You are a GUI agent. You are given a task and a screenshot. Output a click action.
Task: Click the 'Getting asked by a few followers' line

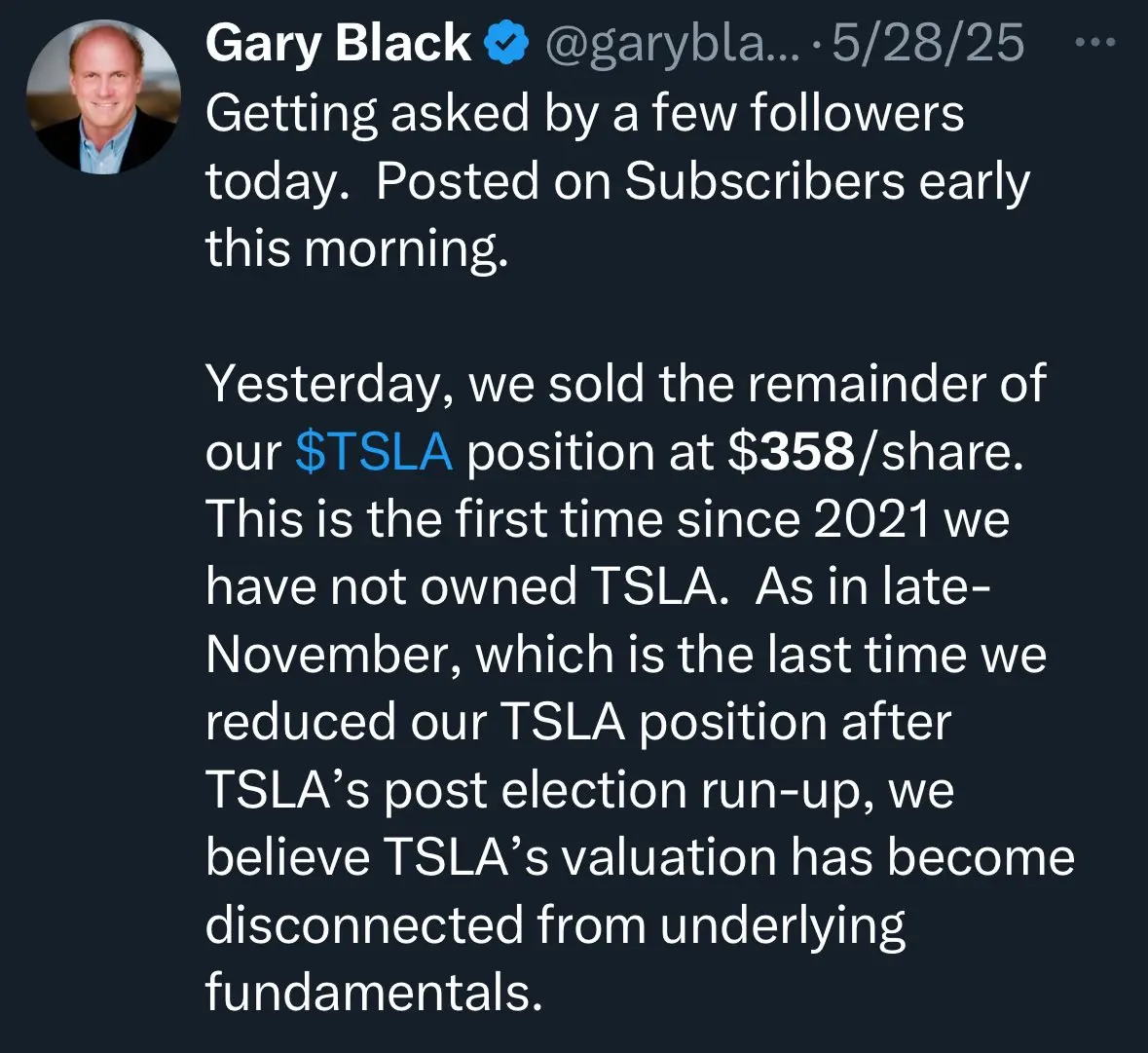(585, 114)
